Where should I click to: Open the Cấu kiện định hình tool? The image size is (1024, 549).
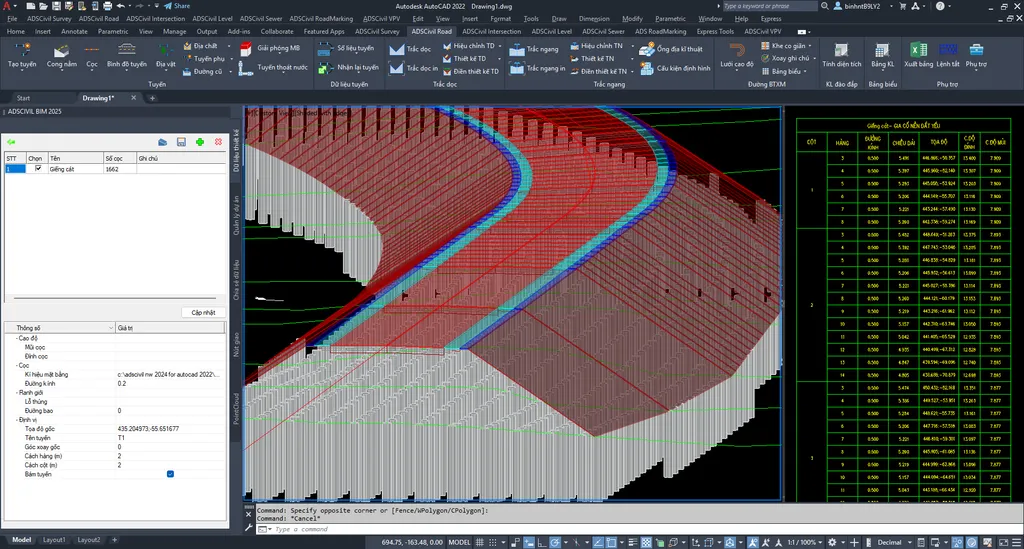click(x=675, y=68)
